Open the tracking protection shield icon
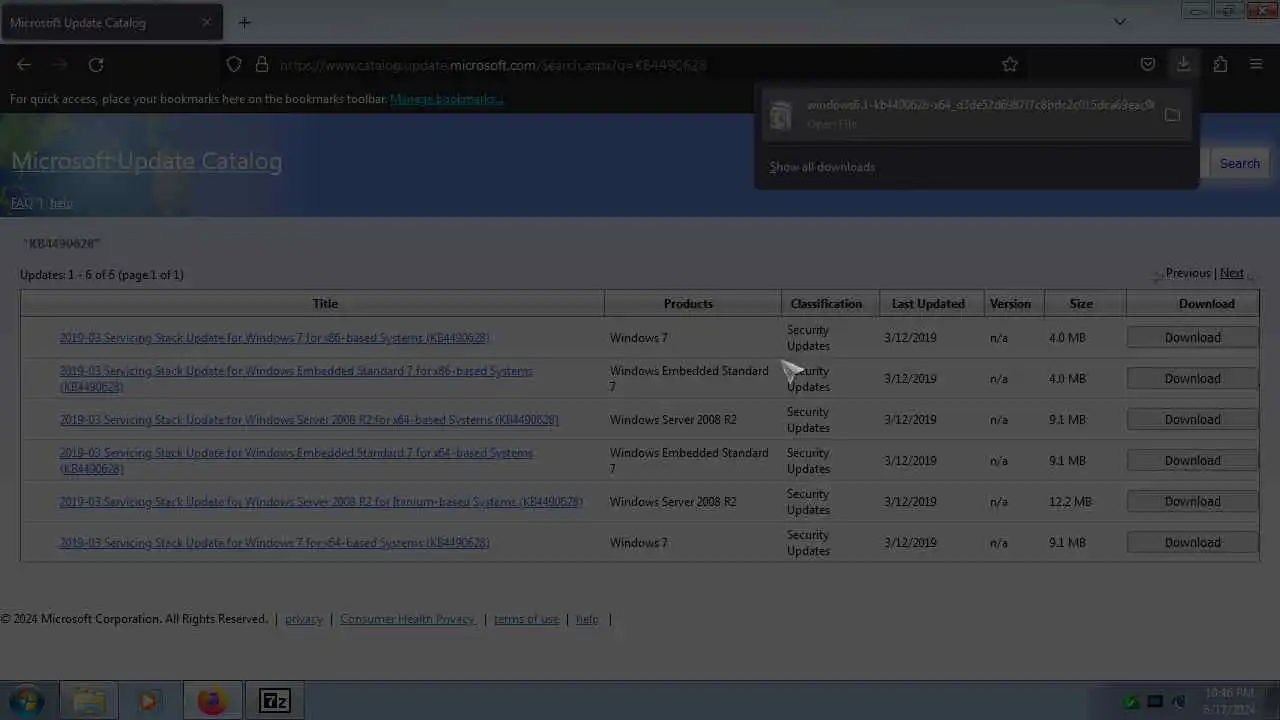Screen dimensions: 1280x720 click(x=234, y=64)
